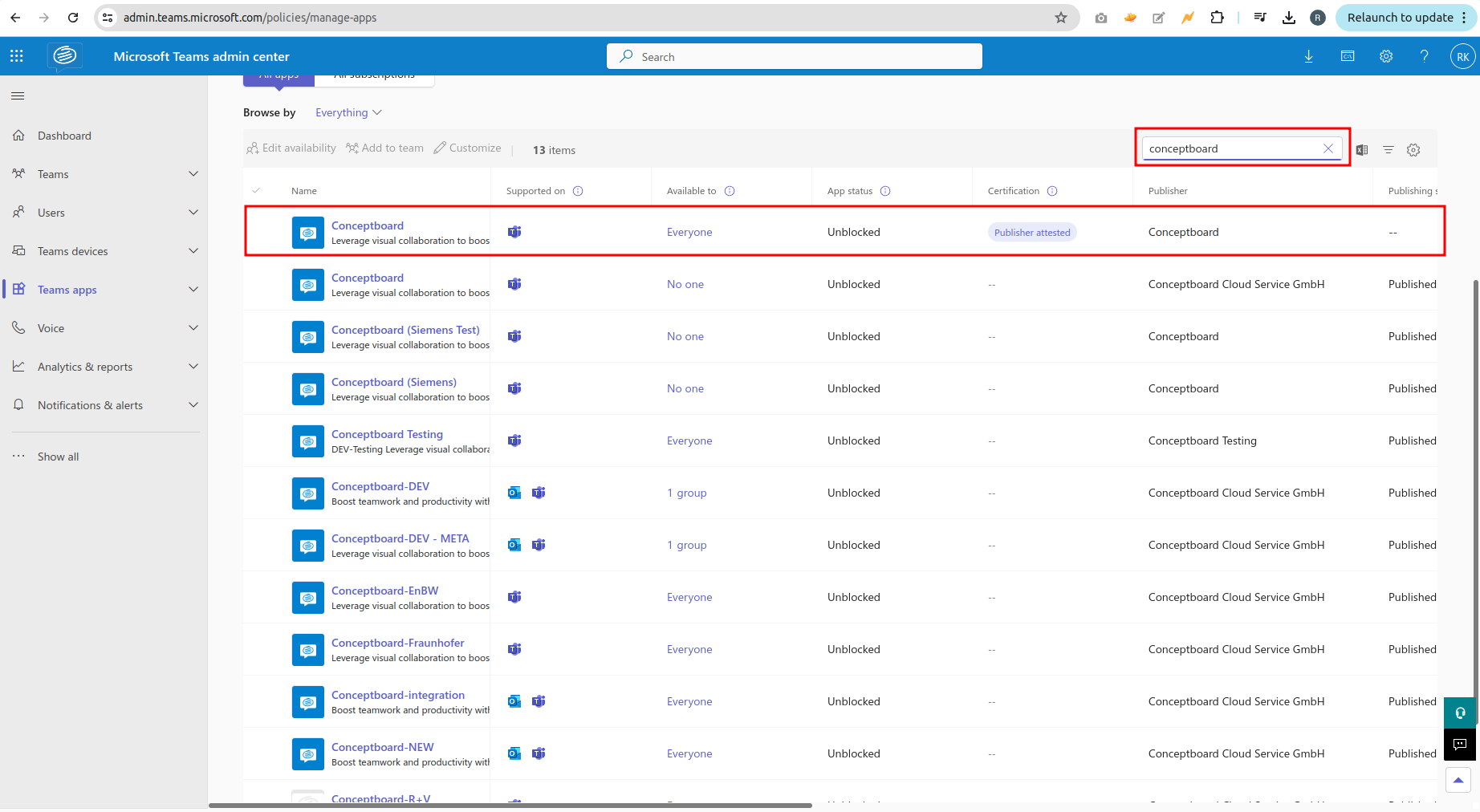Expand Users section in sidebar
Image resolution: width=1480 pixels, height=812 pixels.
(x=193, y=213)
